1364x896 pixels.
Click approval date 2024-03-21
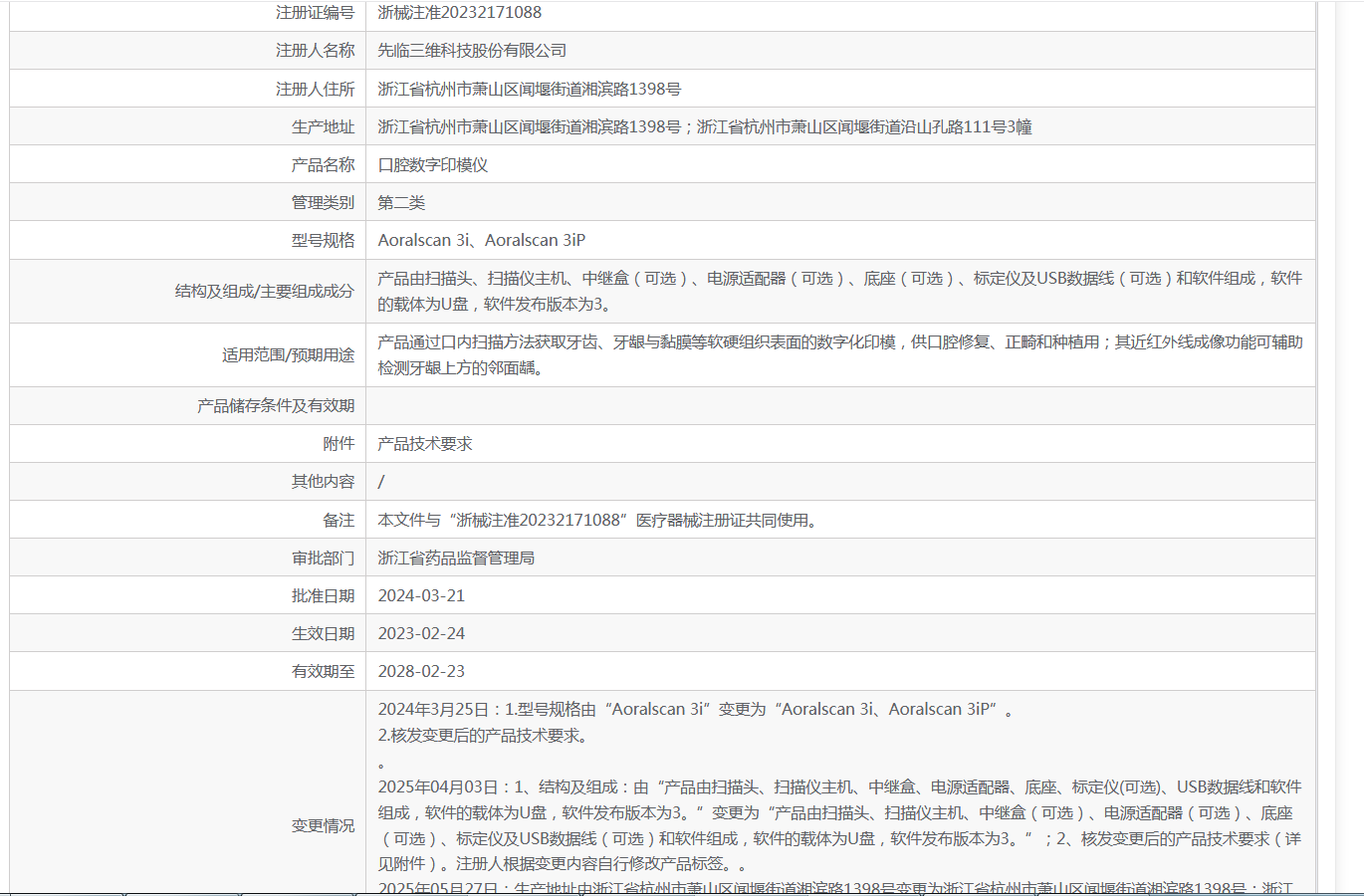(421, 595)
